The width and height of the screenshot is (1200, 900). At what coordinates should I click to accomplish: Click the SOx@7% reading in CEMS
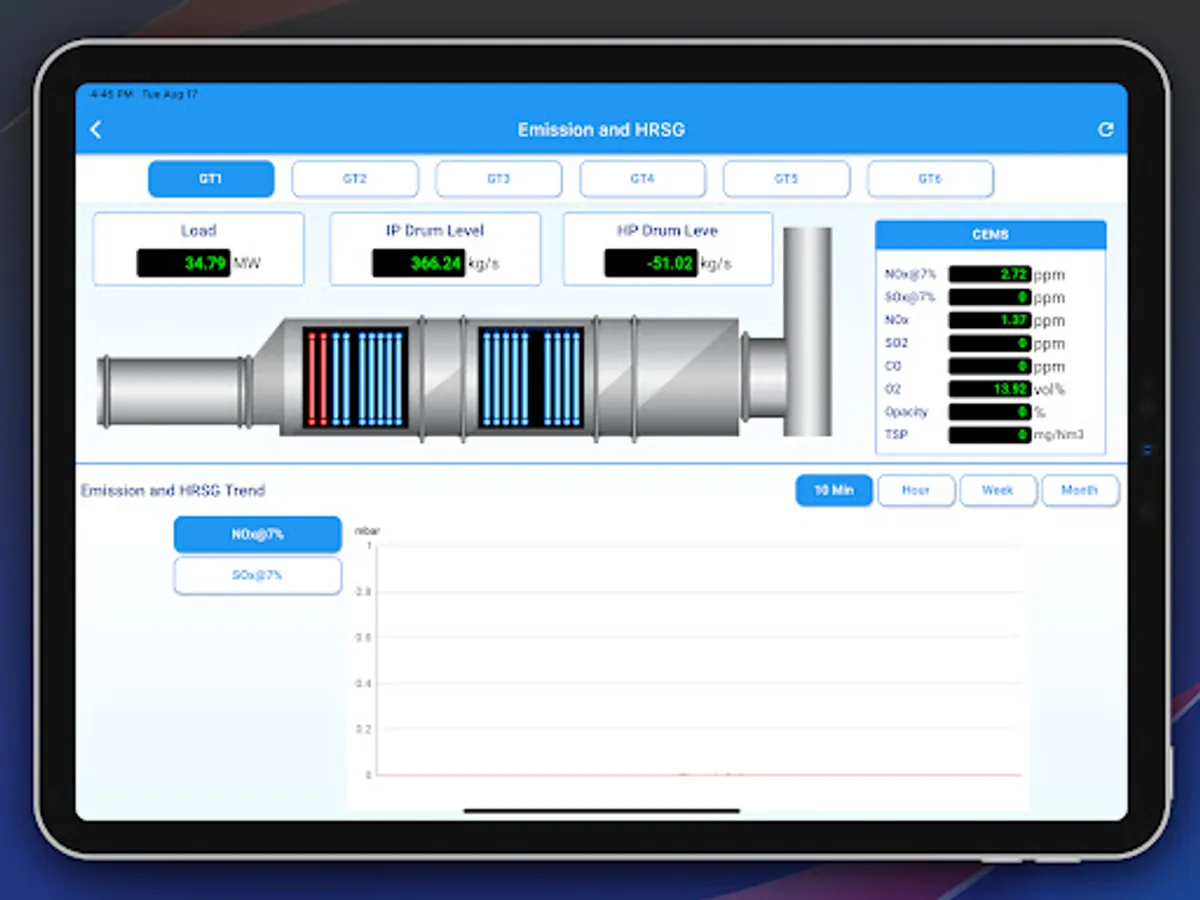(990, 297)
